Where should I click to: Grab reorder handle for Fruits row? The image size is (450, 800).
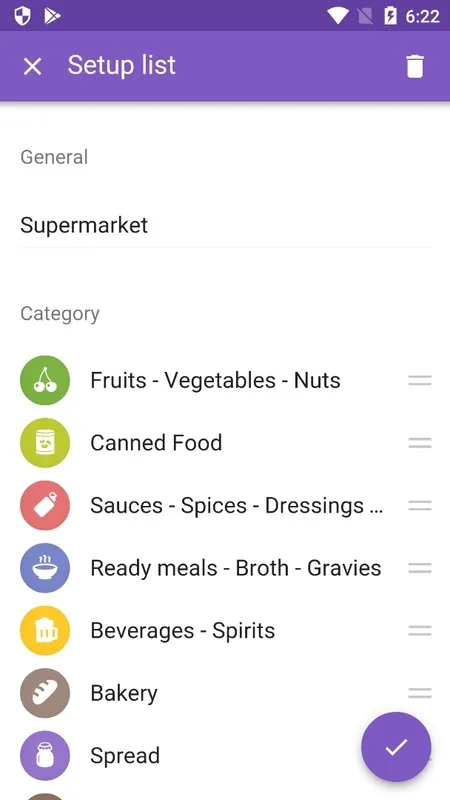pyautogui.click(x=420, y=380)
